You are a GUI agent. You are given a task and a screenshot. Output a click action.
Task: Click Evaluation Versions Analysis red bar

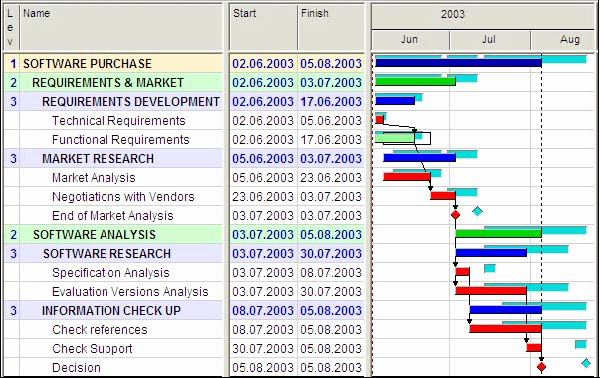(x=491, y=291)
